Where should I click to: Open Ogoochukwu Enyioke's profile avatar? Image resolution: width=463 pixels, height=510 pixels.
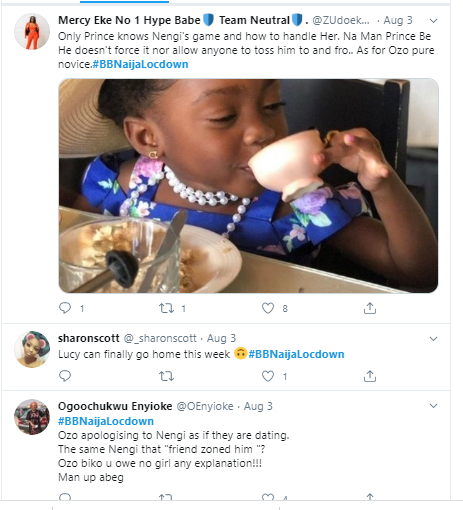[x=32, y=417]
